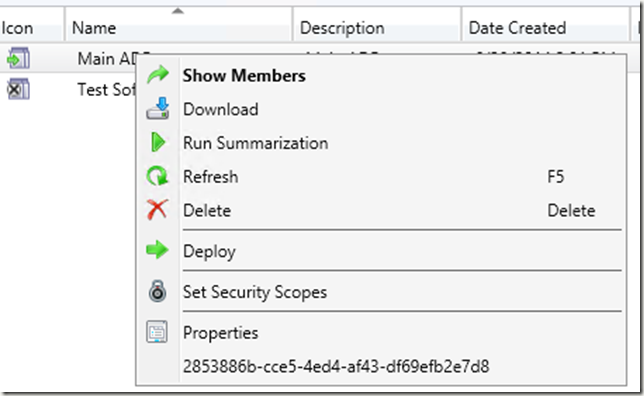The image size is (644, 396).
Task: Click the red X Delete icon
Action: pyautogui.click(x=157, y=210)
